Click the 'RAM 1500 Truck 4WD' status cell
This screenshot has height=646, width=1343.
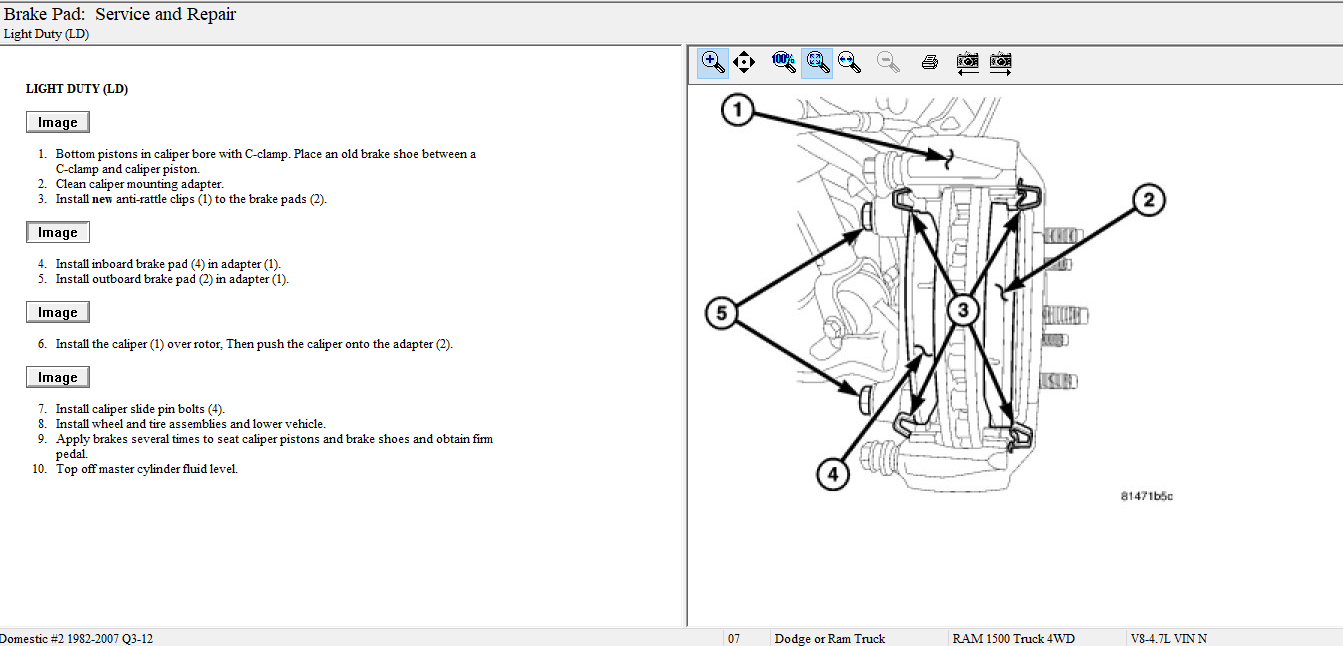coord(1010,638)
